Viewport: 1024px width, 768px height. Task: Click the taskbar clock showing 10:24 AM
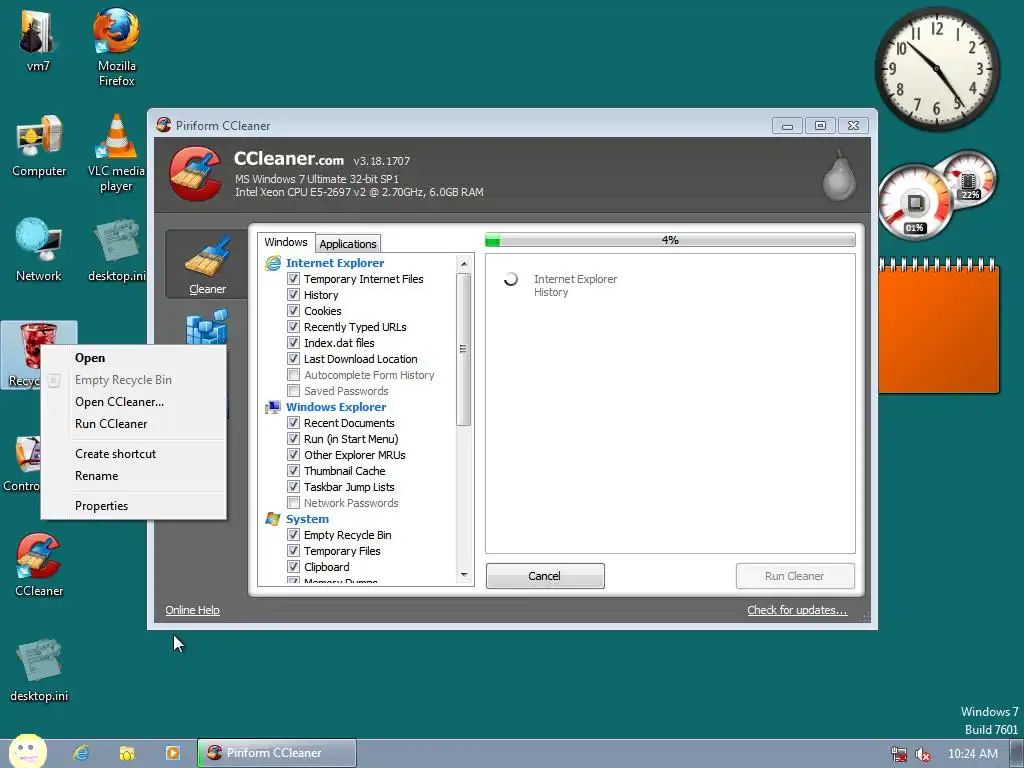point(972,754)
